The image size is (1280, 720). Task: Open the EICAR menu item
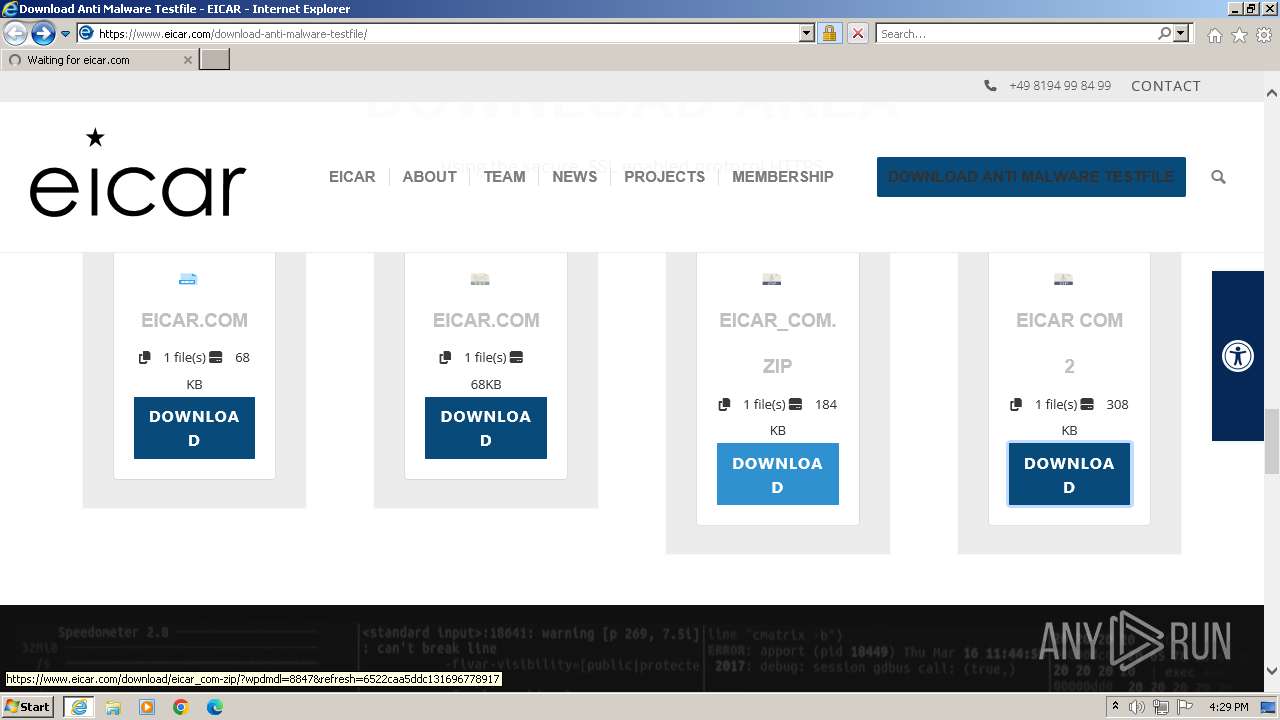[x=352, y=177]
